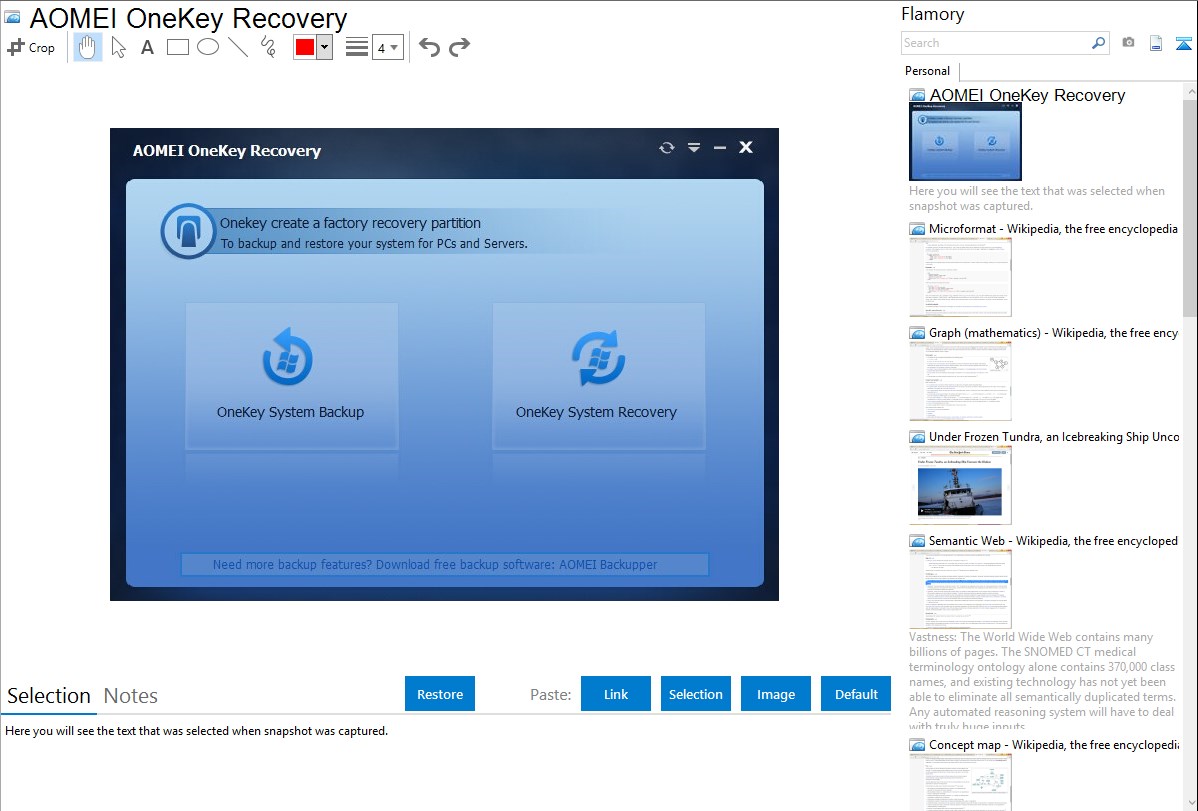
Task: Click the icon before Under Frozen Tundra title
Action: (x=917, y=436)
